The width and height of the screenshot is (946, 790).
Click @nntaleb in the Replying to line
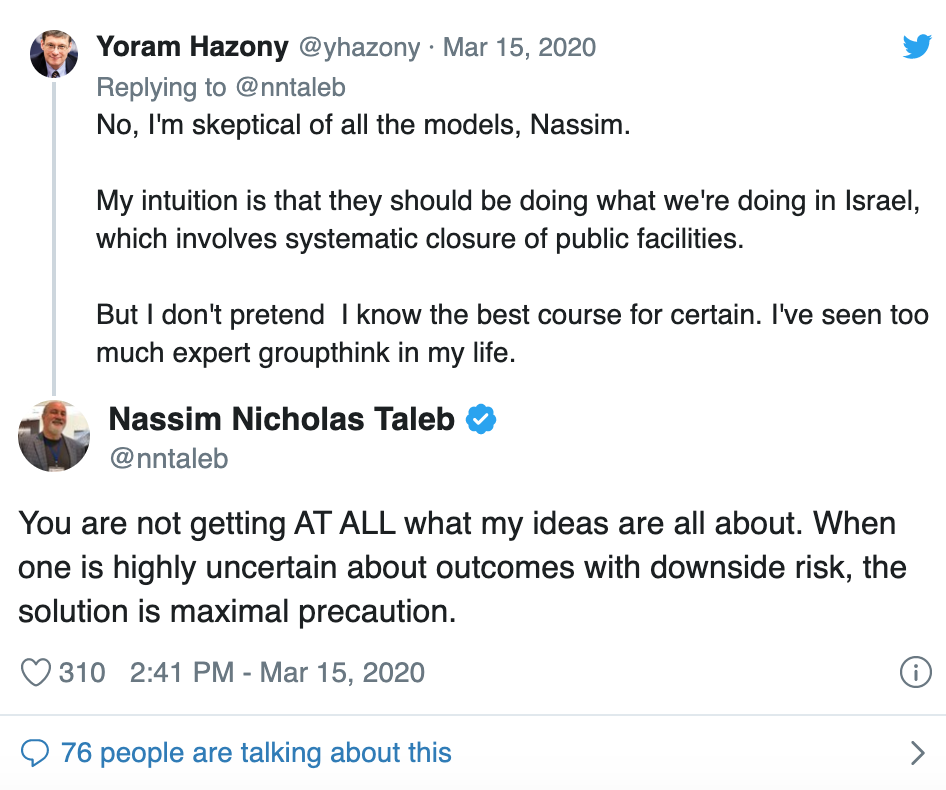tap(290, 88)
